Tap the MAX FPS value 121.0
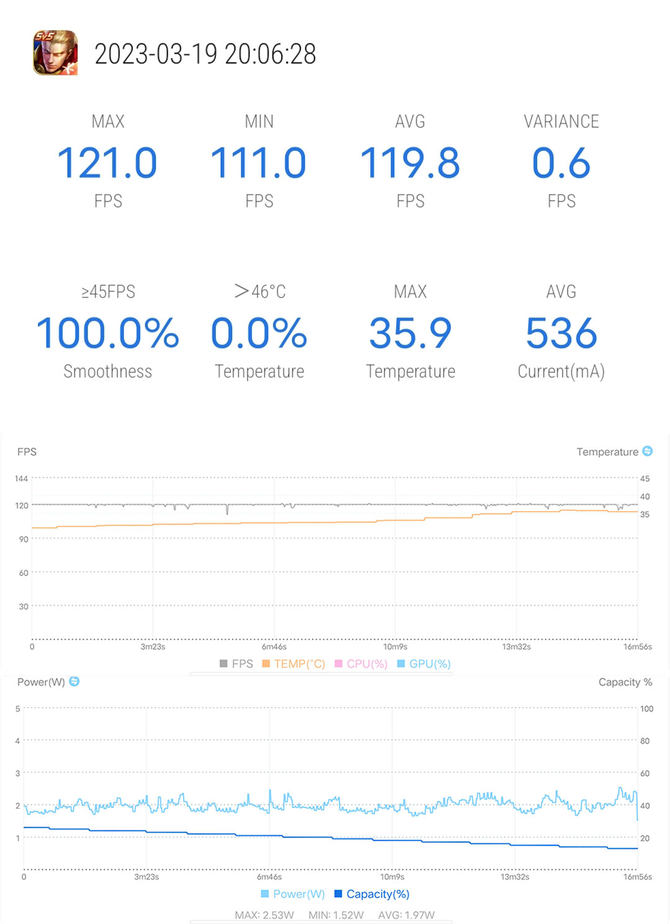 [x=107, y=163]
